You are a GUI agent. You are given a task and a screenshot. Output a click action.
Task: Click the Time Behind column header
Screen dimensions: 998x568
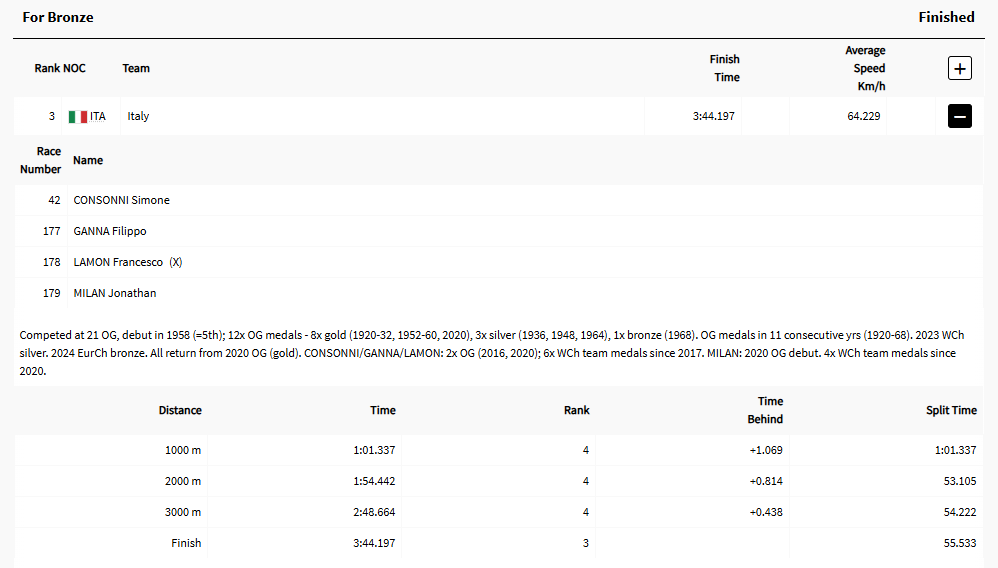click(x=765, y=410)
